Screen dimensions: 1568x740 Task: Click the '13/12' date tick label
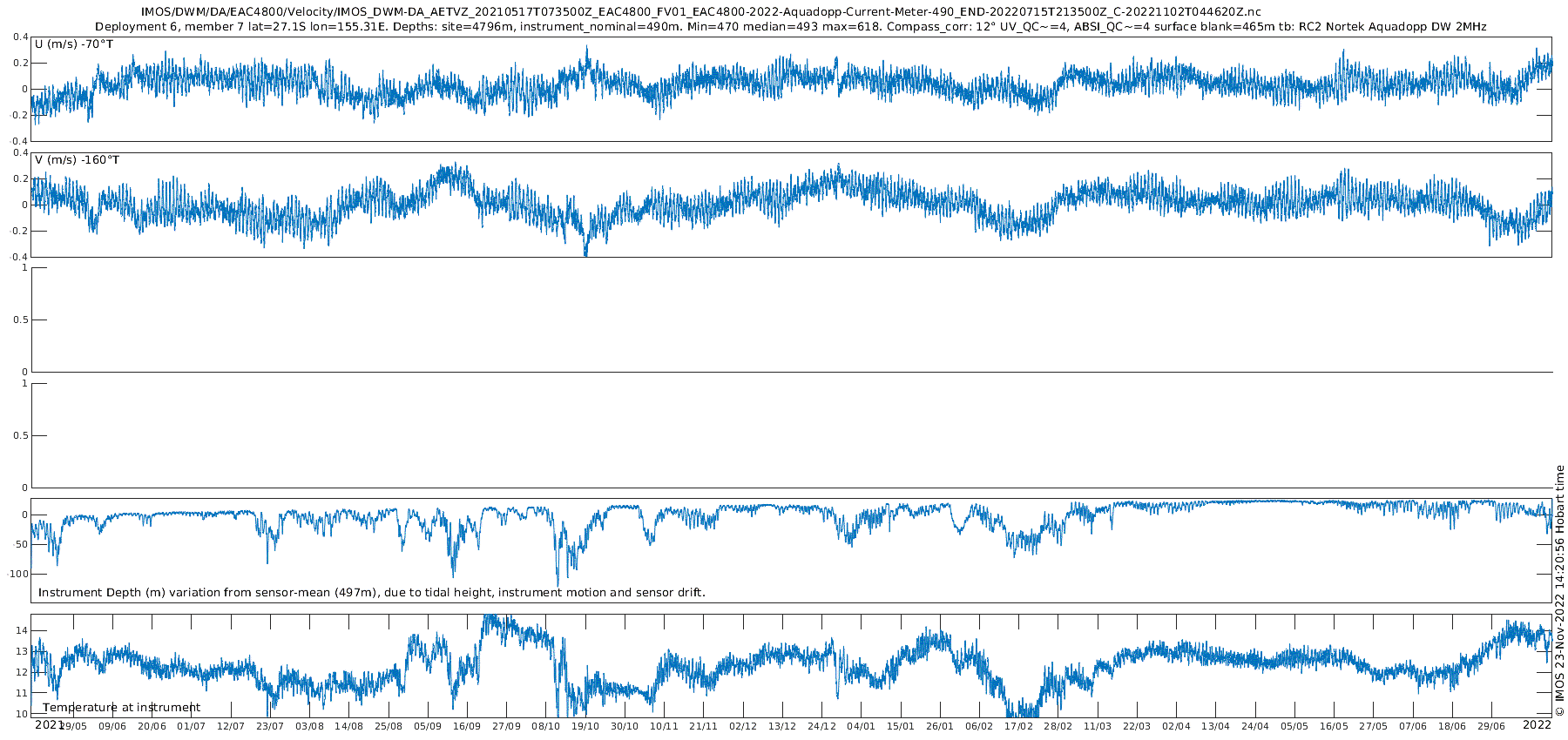(x=782, y=726)
